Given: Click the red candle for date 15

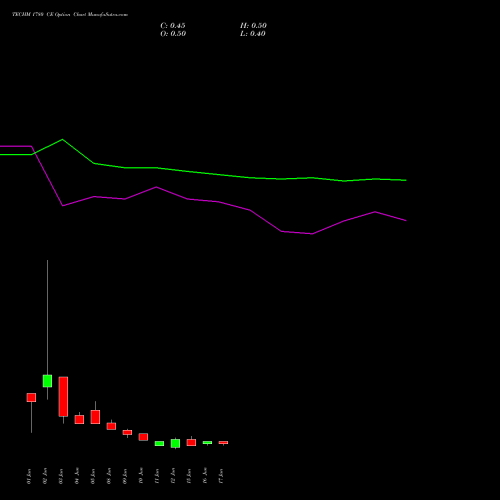Looking at the screenshot, I should (x=191, y=443).
